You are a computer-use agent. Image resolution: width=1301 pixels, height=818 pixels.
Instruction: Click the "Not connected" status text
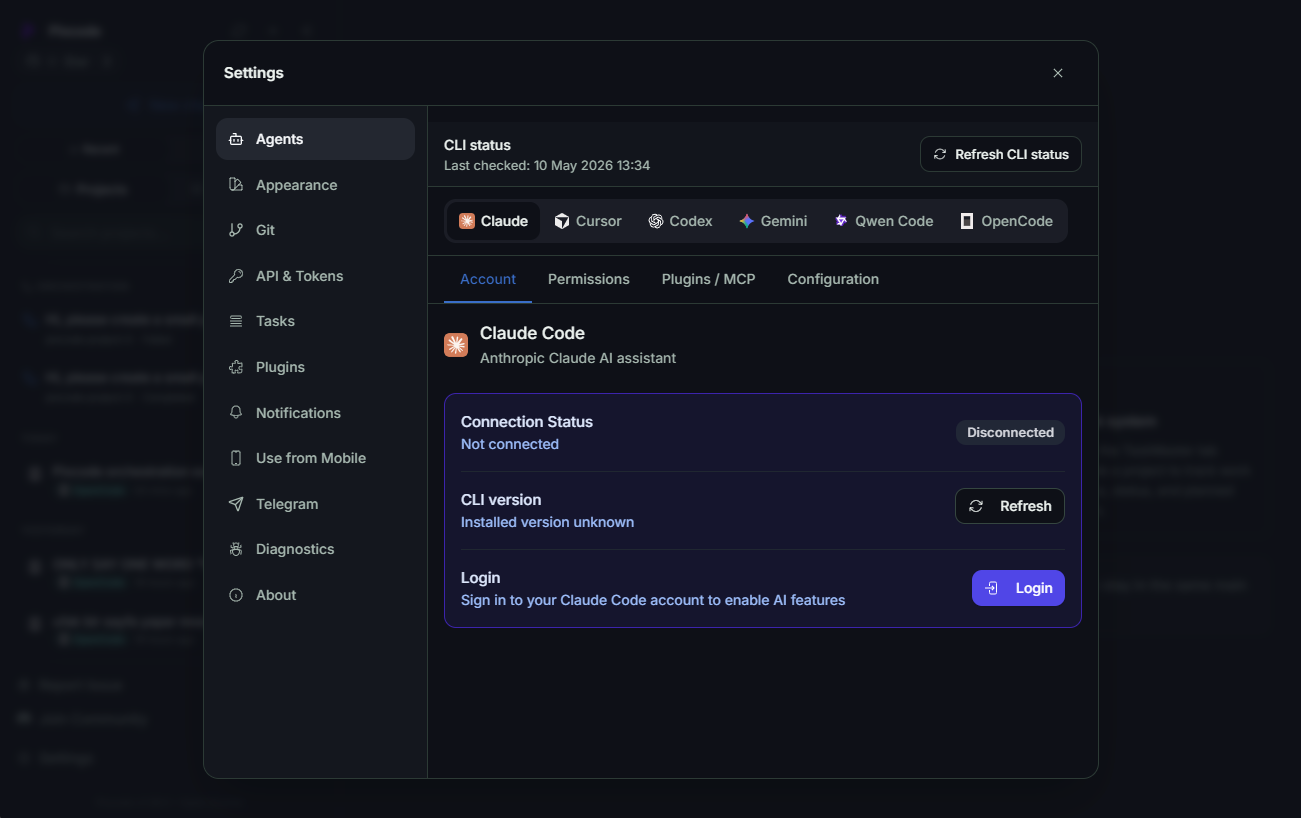[x=510, y=444]
